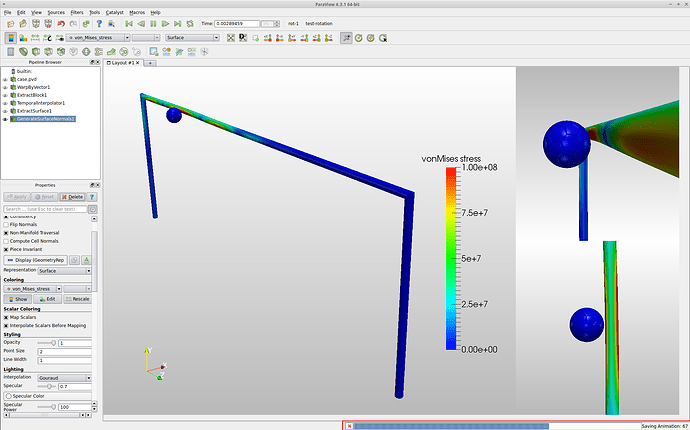Toggle Compute Cell Normals checkbox

[6, 241]
